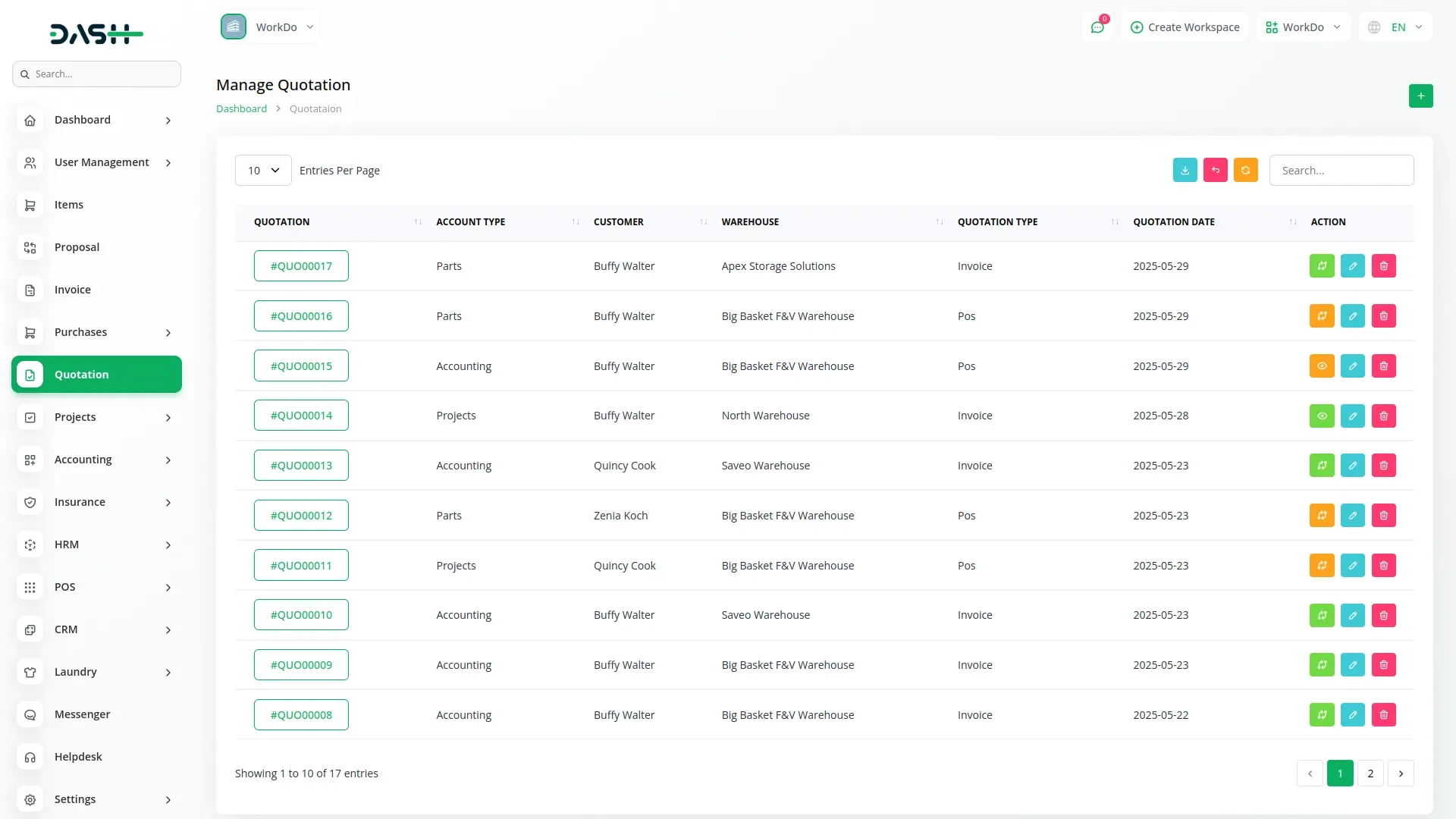Click the table search input field

tap(1341, 171)
